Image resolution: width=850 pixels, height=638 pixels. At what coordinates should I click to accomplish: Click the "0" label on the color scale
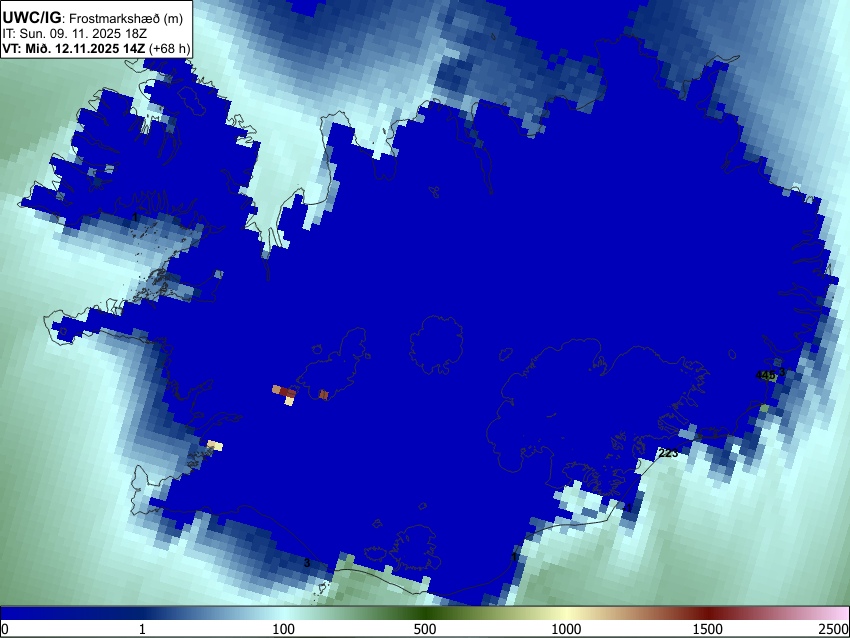point(5,629)
